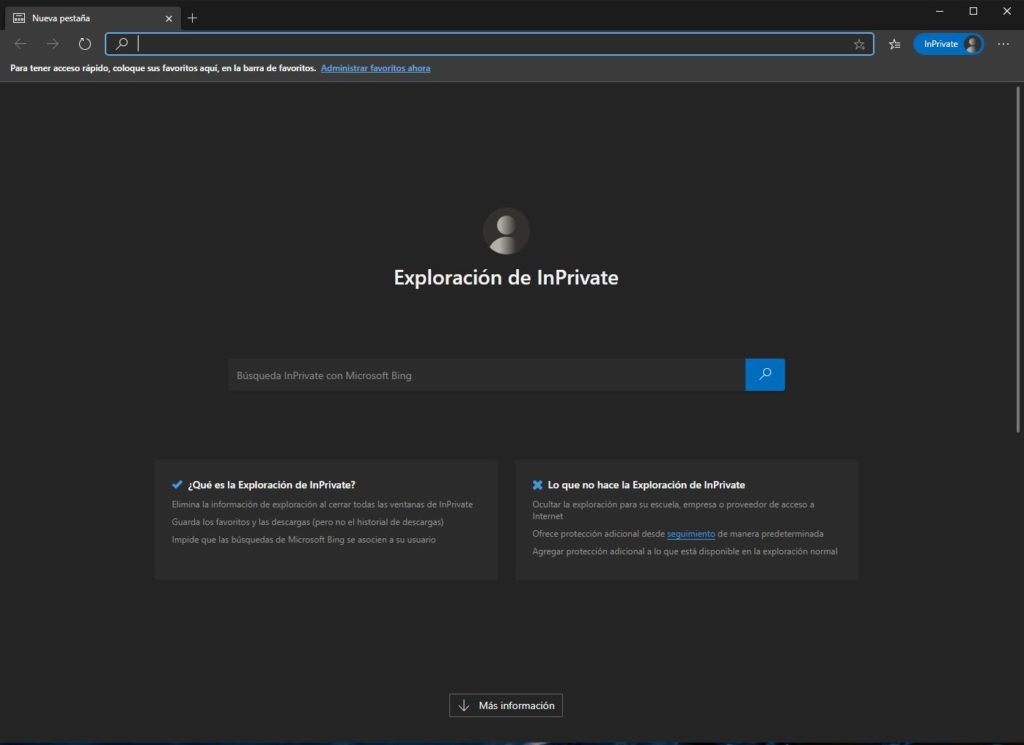Image resolution: width=1024 pixels, height=745 pixels.
Task: Add page to favorites with star icon
Action: click(x=859, y=44)
